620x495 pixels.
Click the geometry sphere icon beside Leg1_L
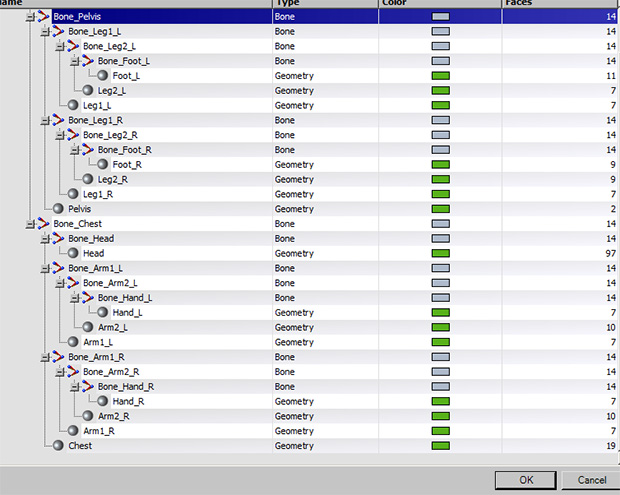coord(73,105)
